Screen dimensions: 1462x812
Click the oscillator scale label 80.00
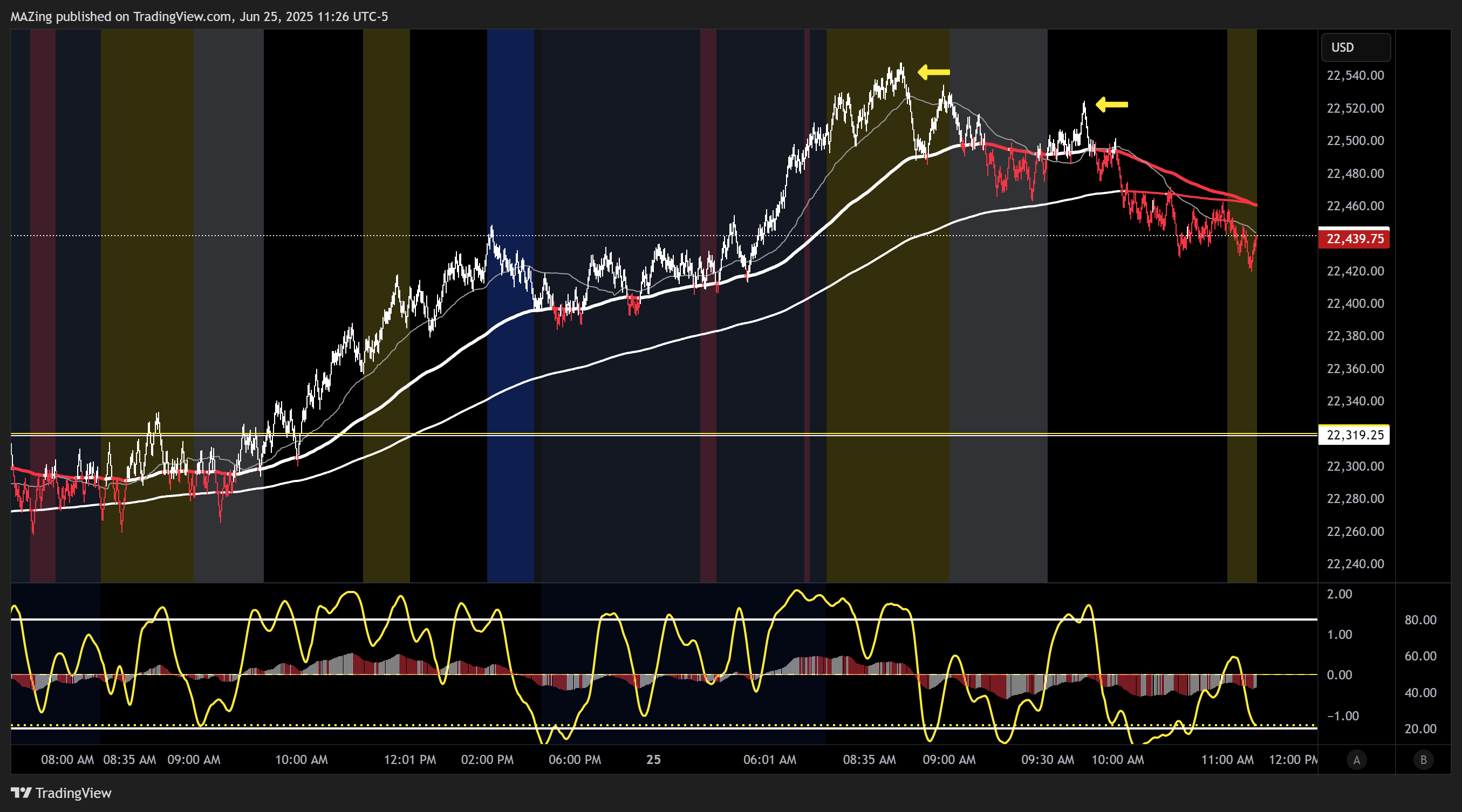(1420, 620)
